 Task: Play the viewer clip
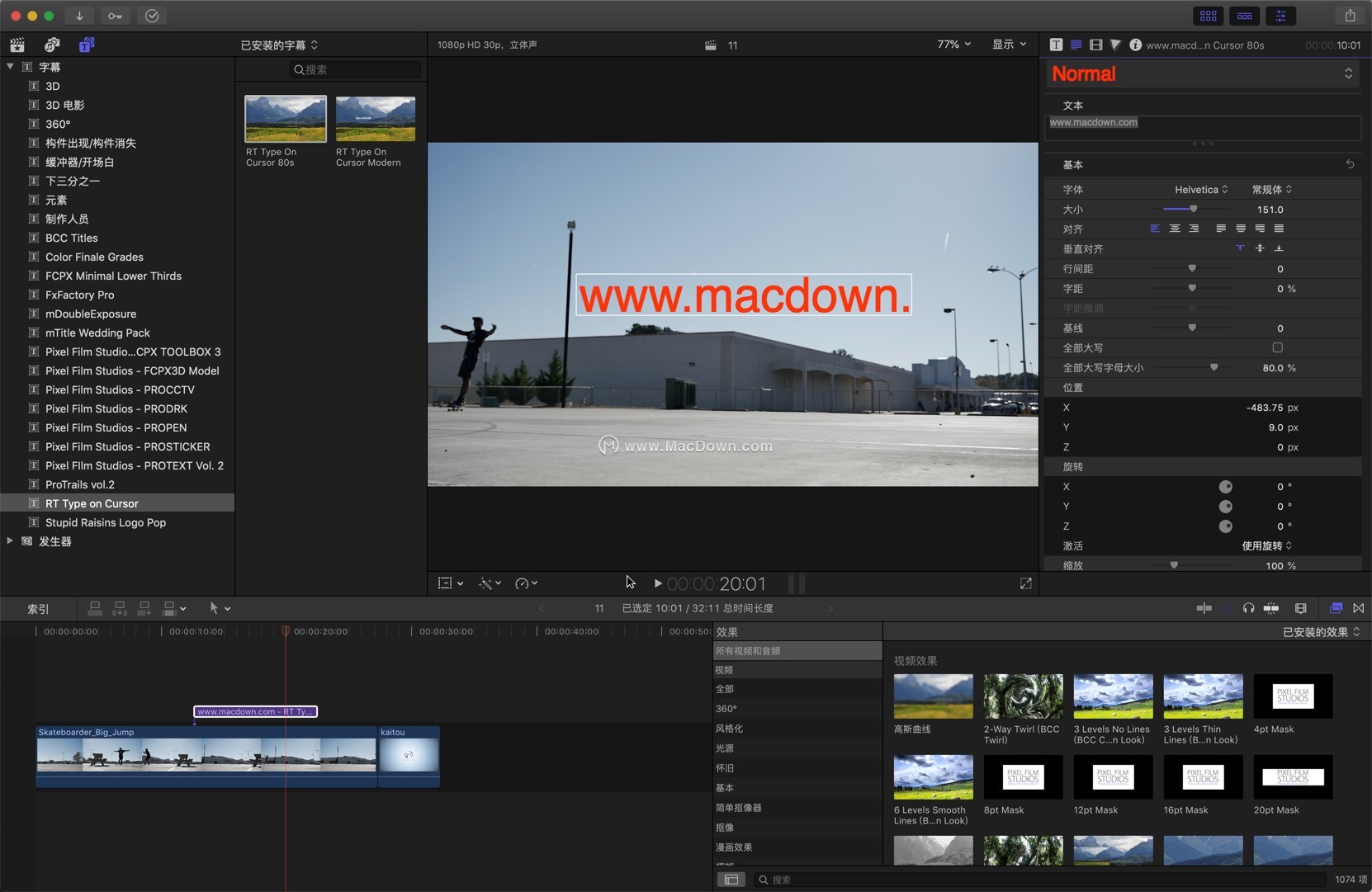pyautogui.click(x=658, y=583)
